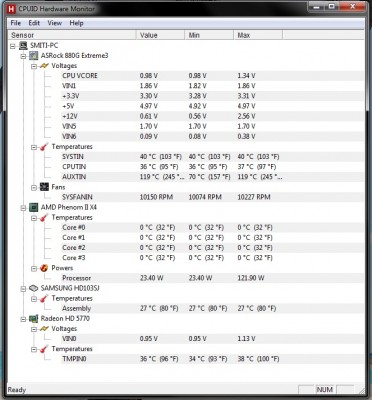This screenshot has height=400, width=372.
Task: Collapse the Fans group
Action: pos(34,188)
